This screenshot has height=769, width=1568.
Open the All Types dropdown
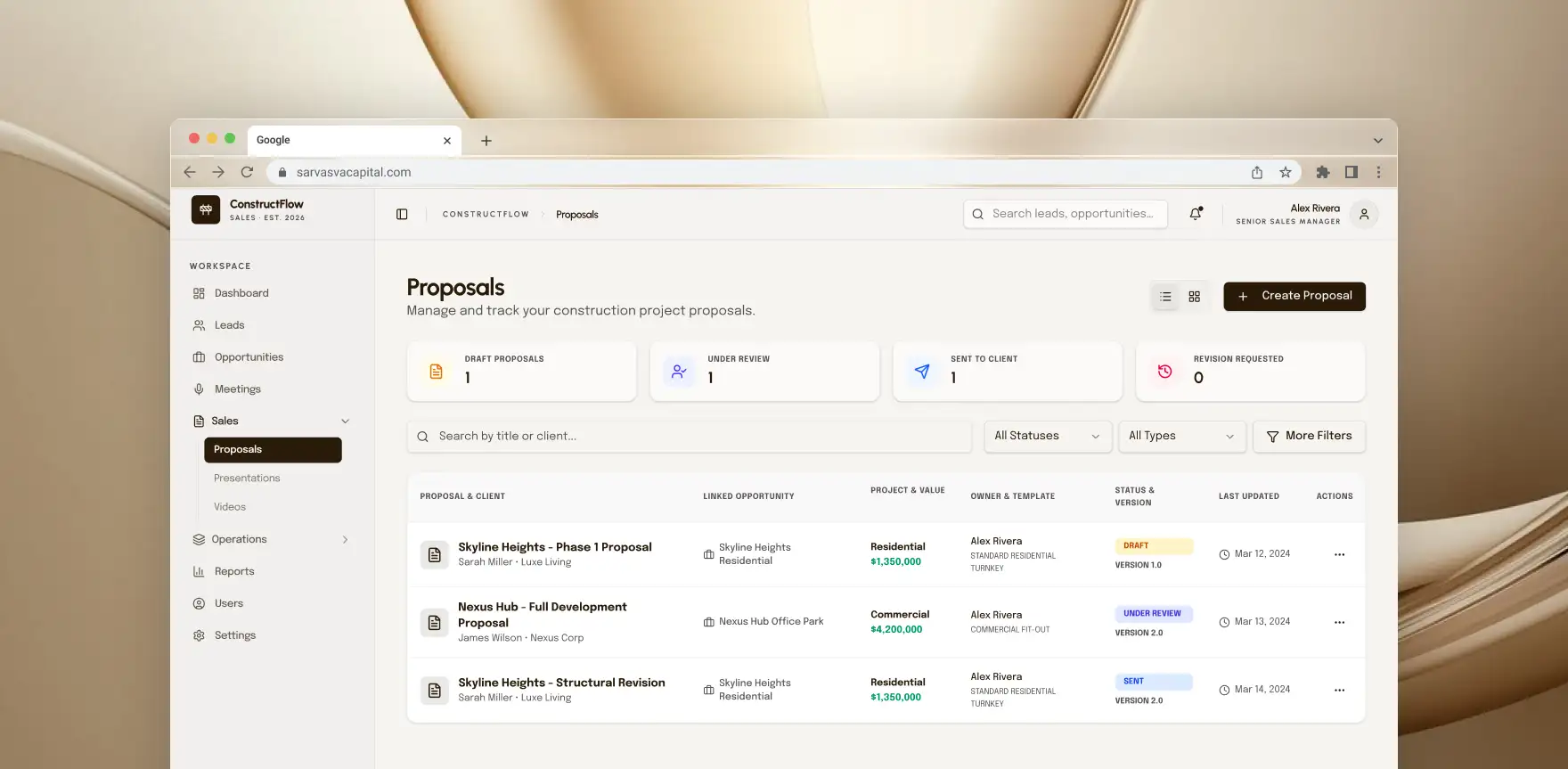pyautogui.click(x=1181, y=436)
